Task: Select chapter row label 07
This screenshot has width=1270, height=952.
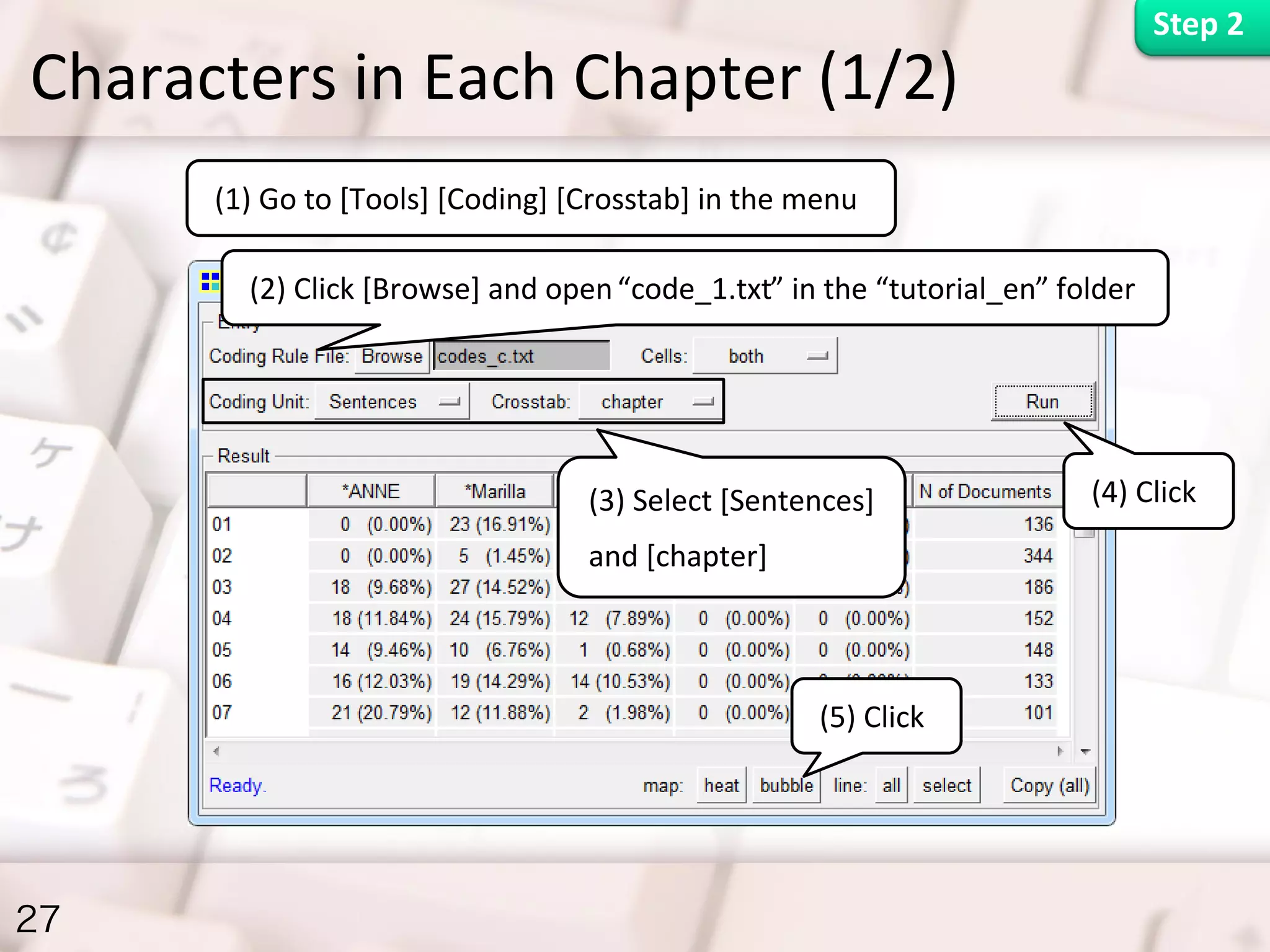Action: (222, 712)
